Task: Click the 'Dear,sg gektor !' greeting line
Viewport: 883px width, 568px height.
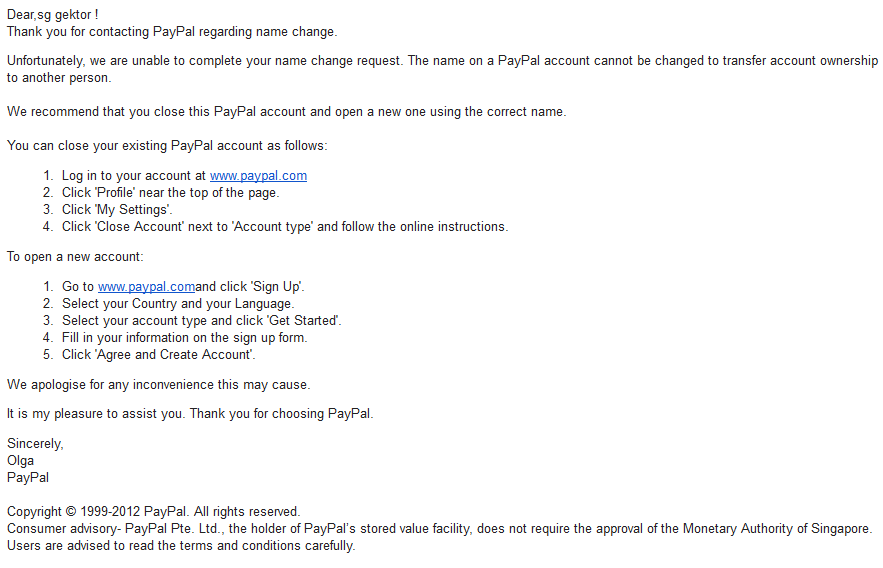Action: point(52,15)
